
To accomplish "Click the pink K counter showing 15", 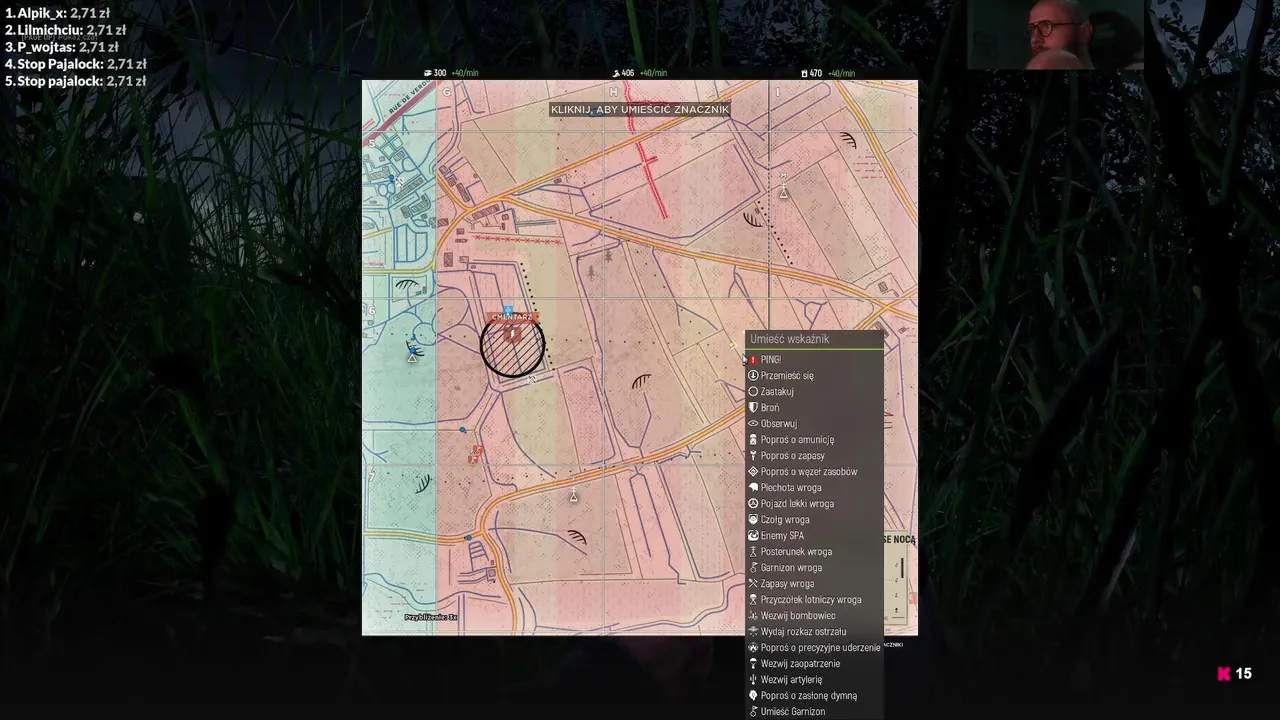I will tap(1234, 674).
